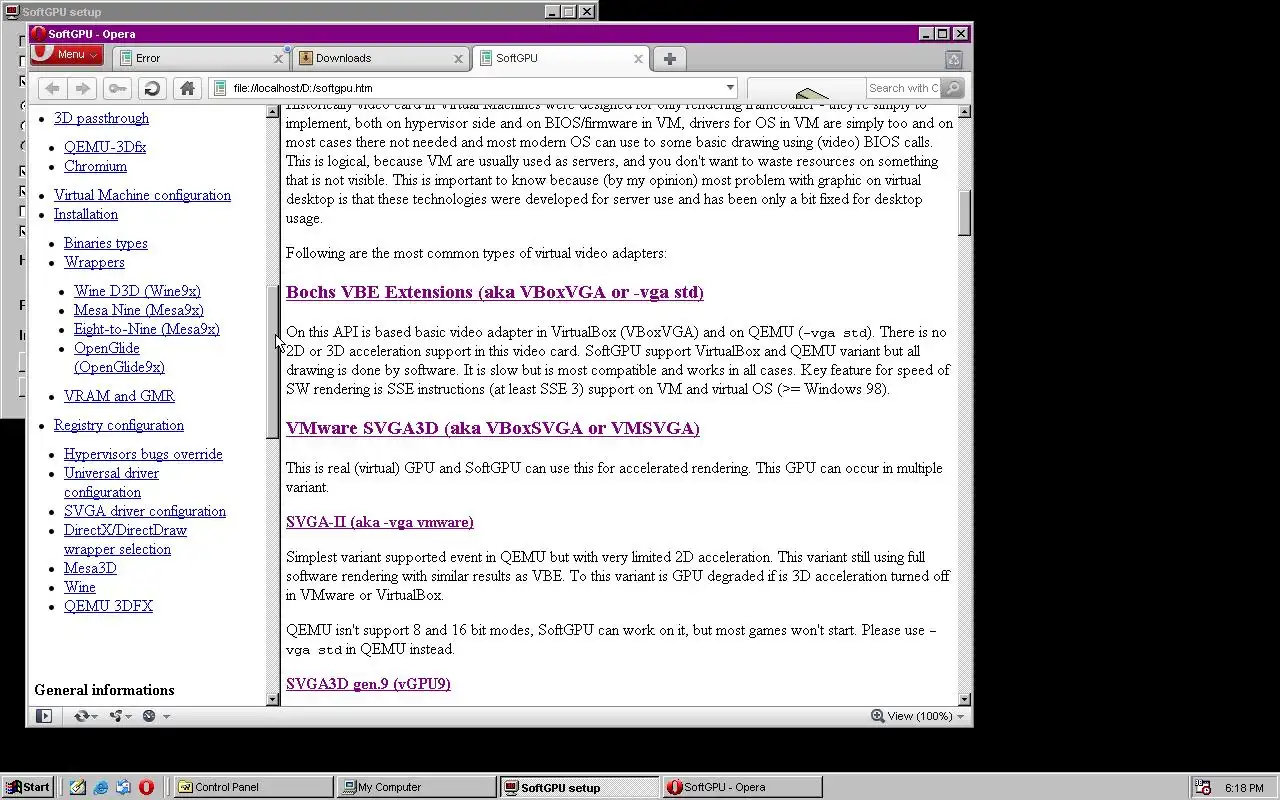Click the sidebar frame scrollbar down arrow

tap(273, 700)
